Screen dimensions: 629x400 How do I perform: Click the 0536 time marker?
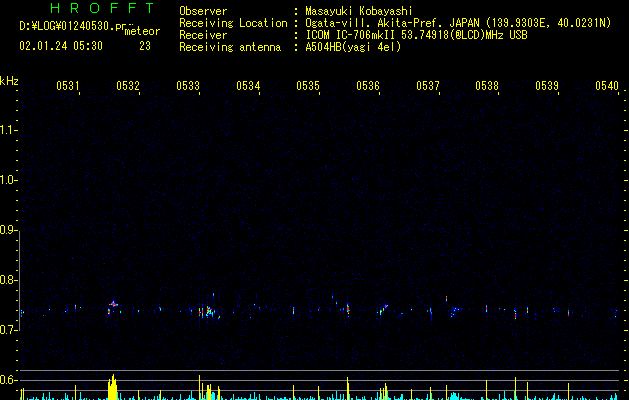point(368,86)
